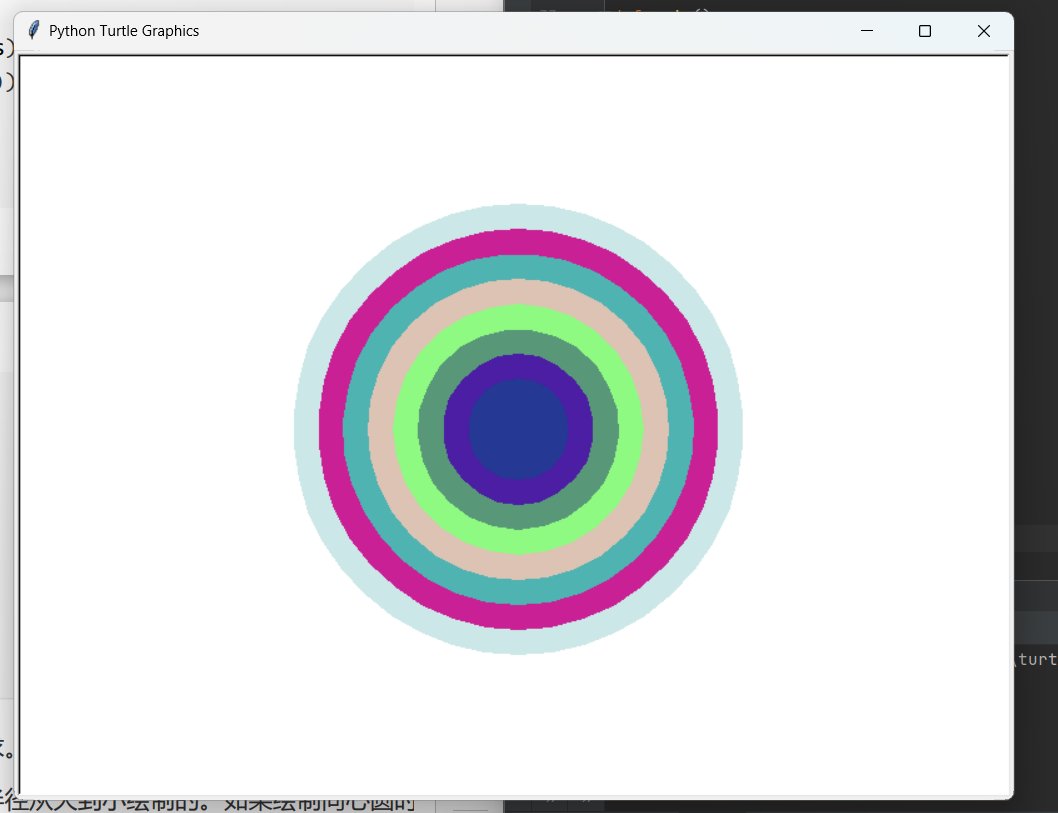The width and height of the screenshot is (1058, 813).
Task: Click the Python Turtle Graphics title text
Action: click(x=124, y=31)
